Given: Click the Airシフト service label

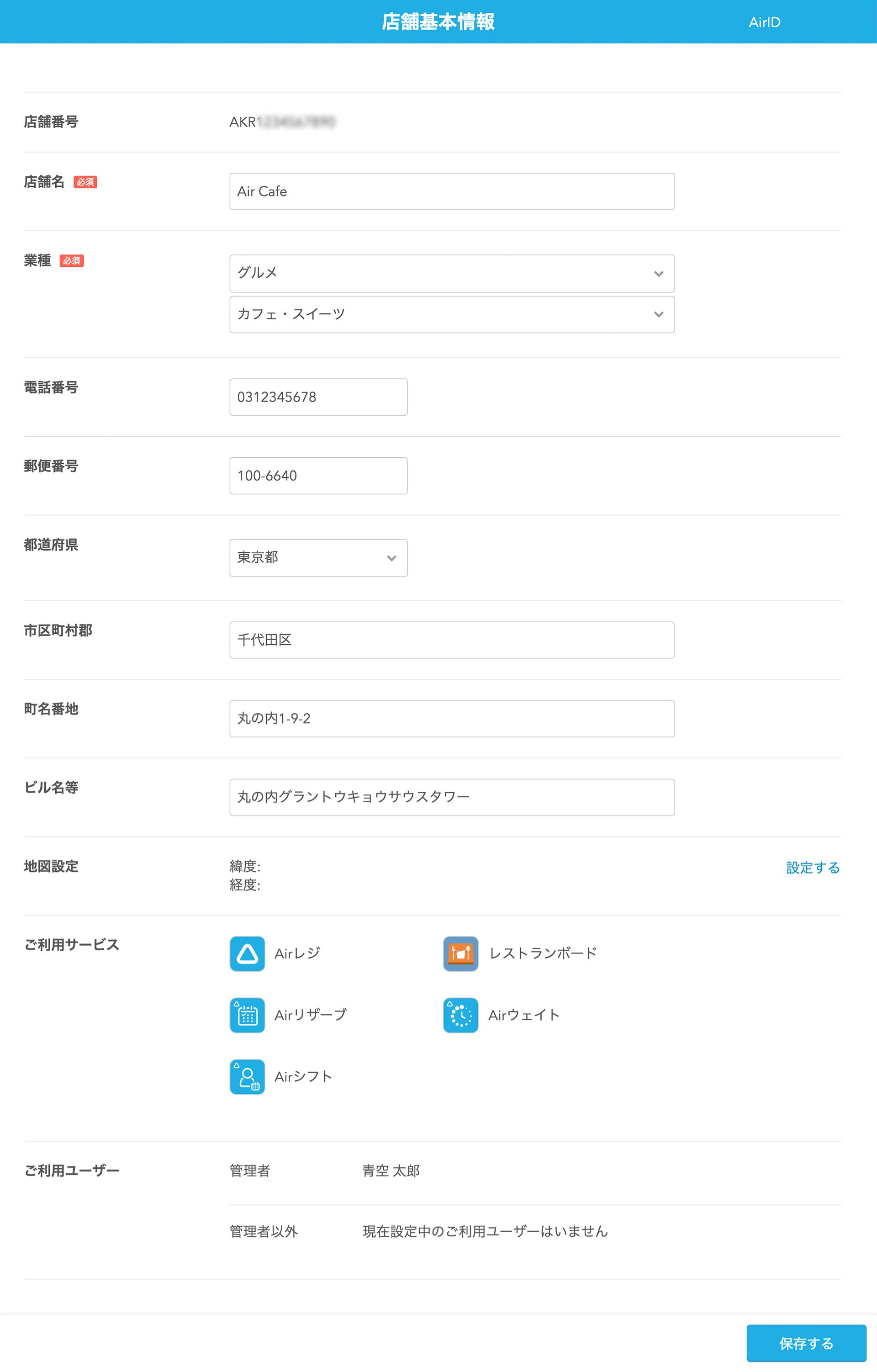Looking at the screenshot, I should tap(304, 1076).
